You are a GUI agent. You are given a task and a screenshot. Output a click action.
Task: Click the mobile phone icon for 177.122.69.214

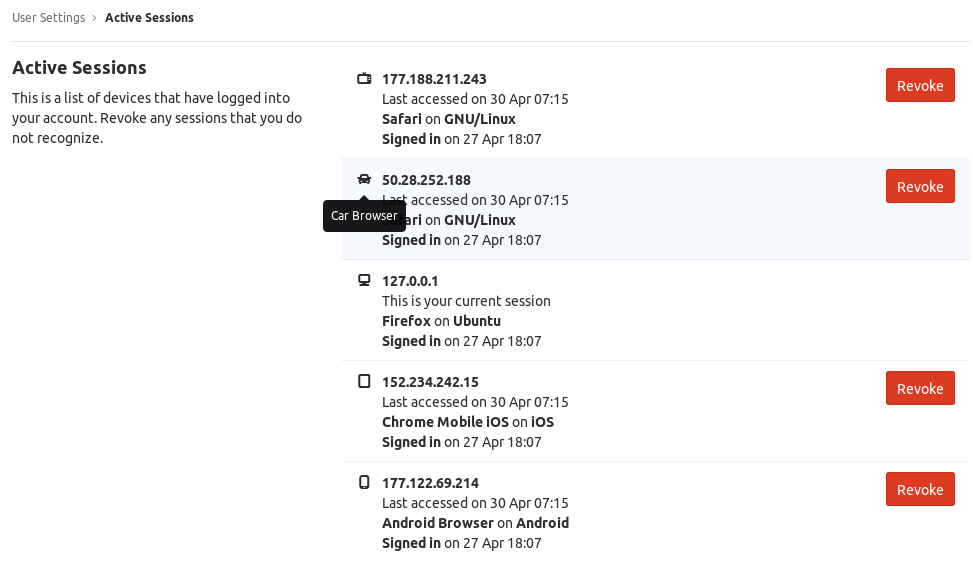tap(364, 483)
